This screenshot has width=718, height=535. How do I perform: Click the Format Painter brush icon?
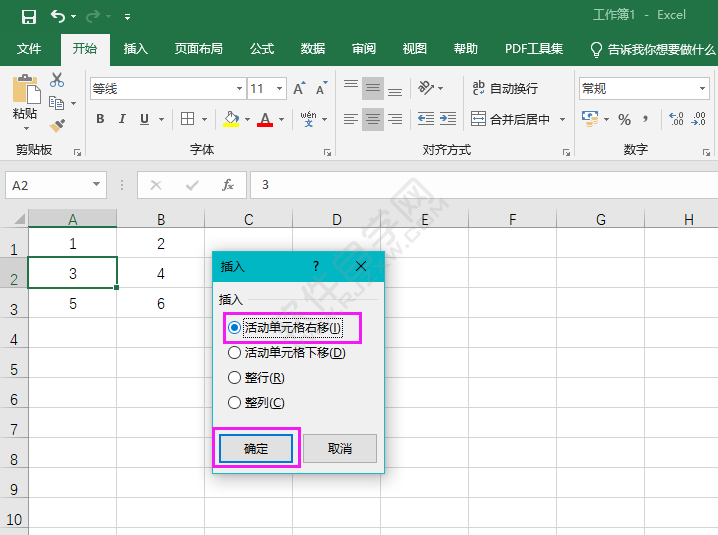pyautogui.click(x=57, y=125)
